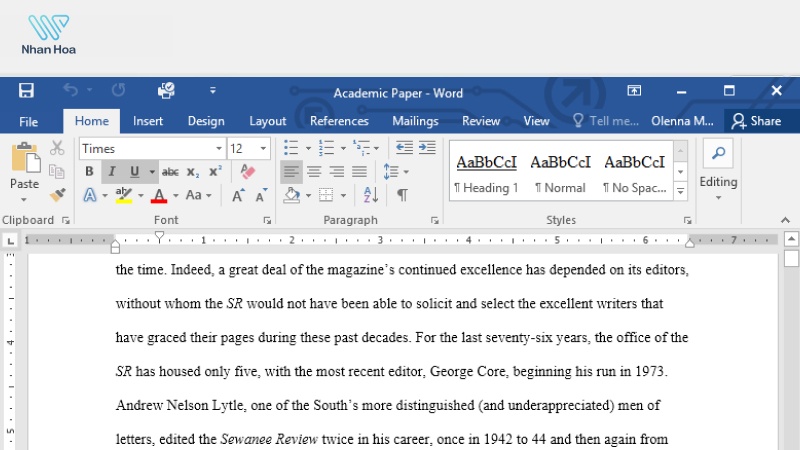Increase the paragraph indent
This screenshot has width=800, height=450.
pyautogui.click(x=427, y=148)
